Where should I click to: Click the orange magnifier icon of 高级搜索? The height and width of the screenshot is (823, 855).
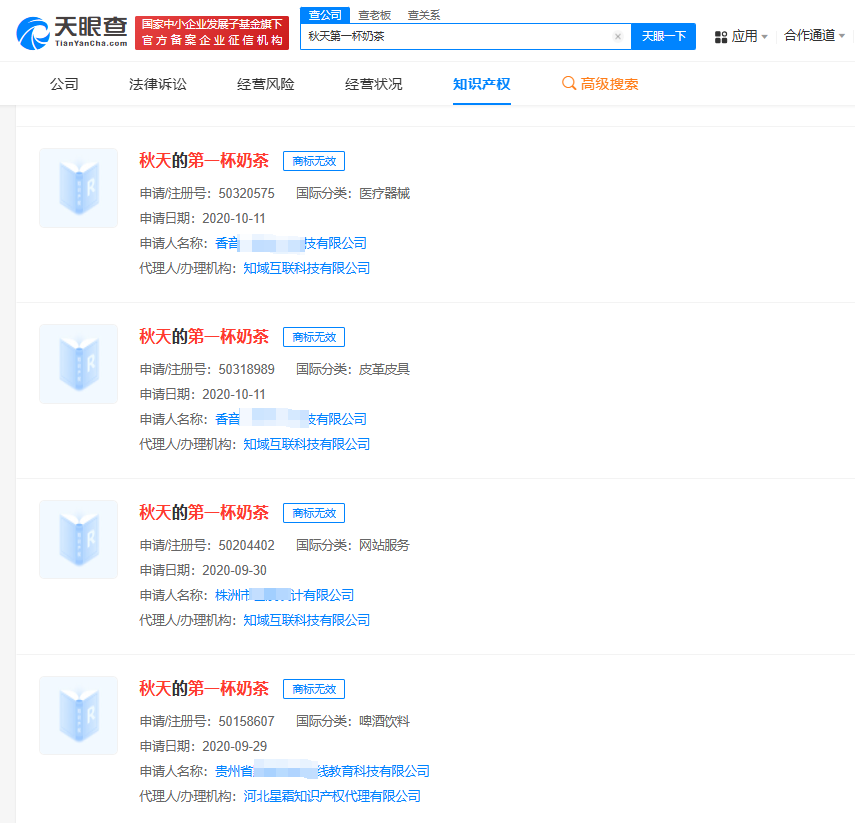568,86
